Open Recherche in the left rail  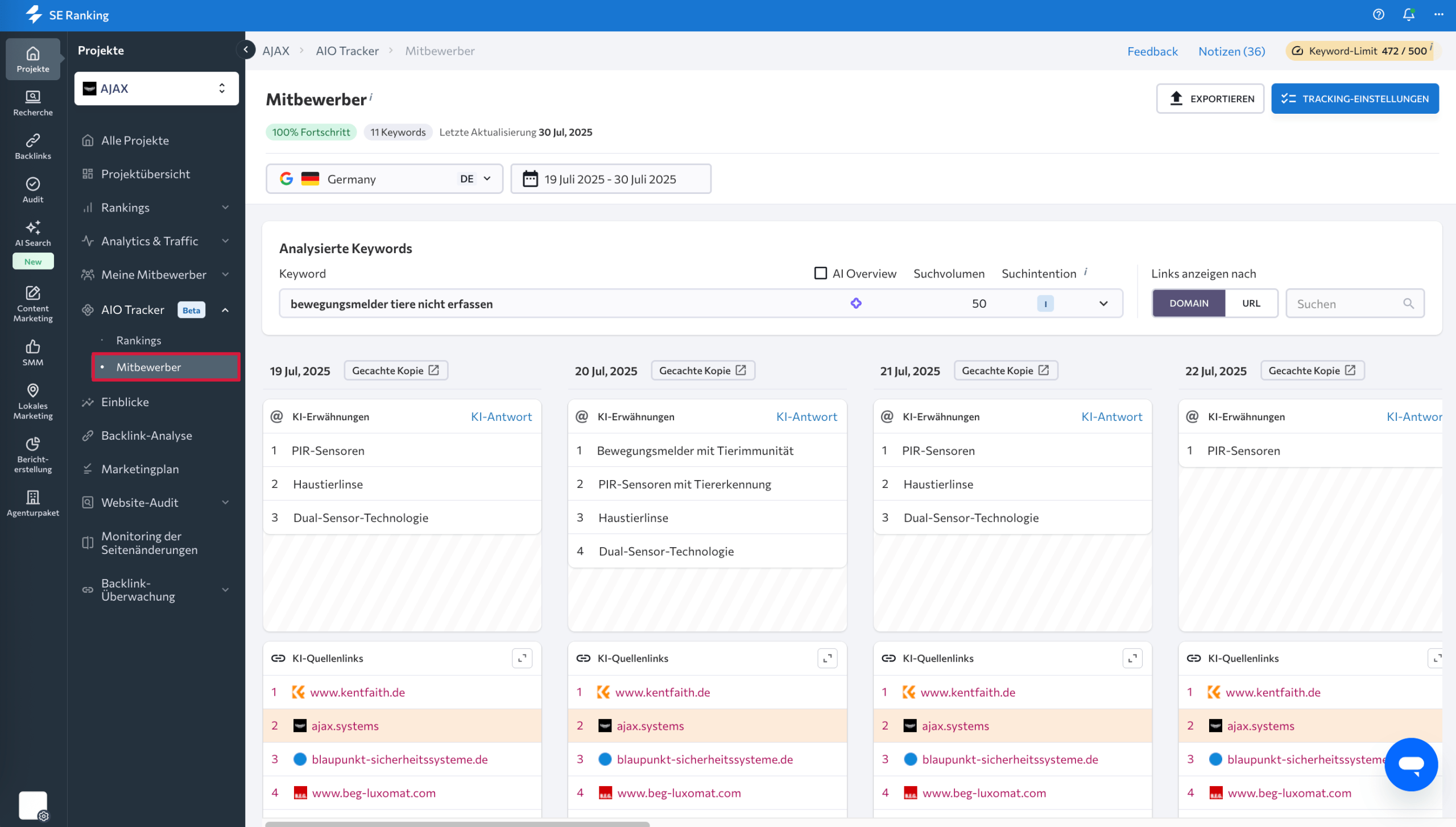click(33, 103)
